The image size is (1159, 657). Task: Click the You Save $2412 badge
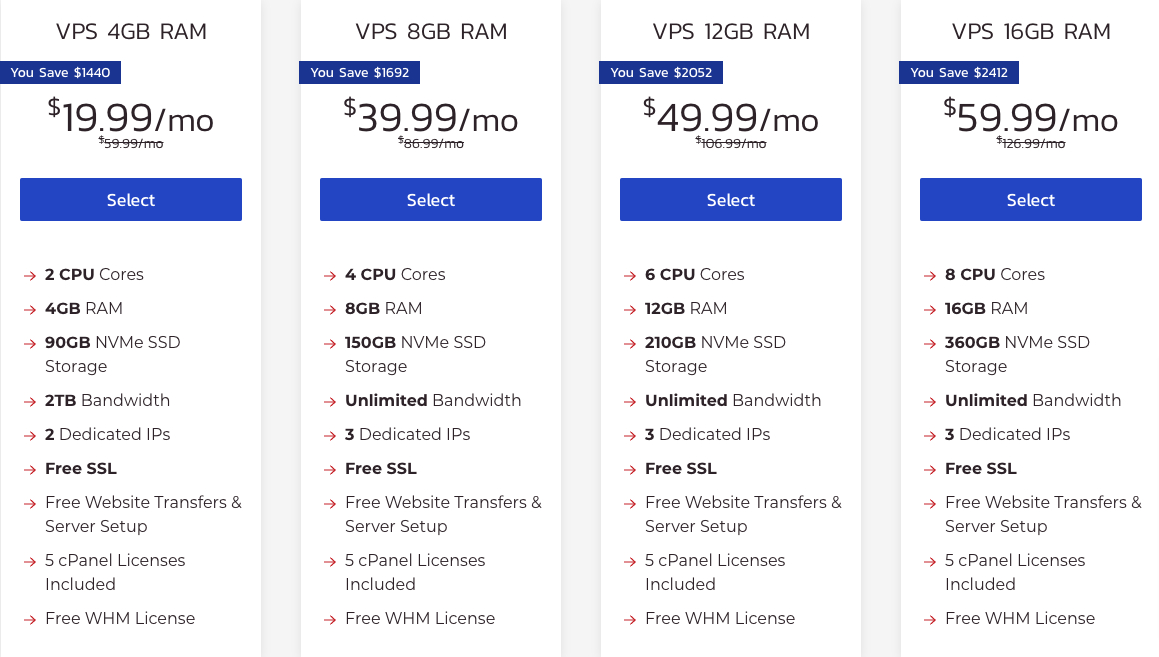[959, 71]
